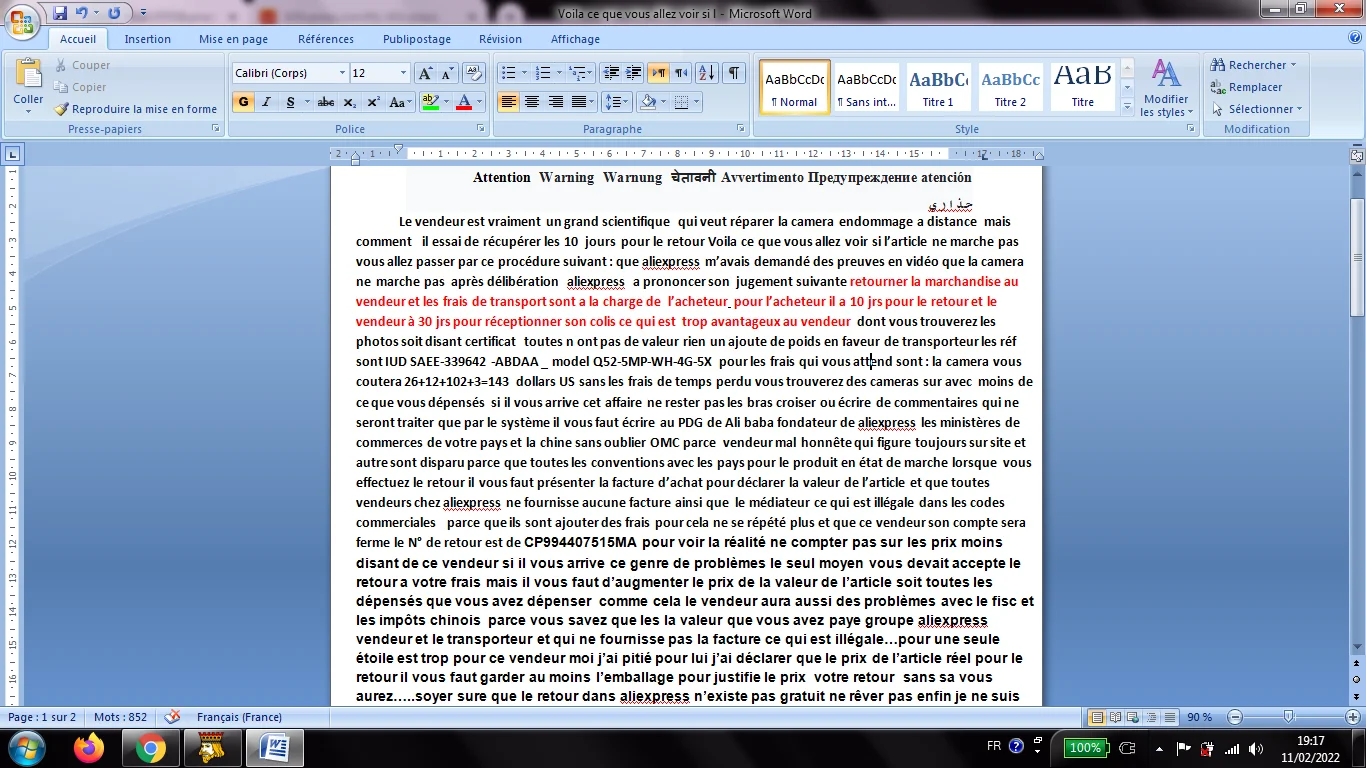The width and height of the screenshot is (1366, 768).
Task: Increase font size with the grow font icon
Action: 425,73
